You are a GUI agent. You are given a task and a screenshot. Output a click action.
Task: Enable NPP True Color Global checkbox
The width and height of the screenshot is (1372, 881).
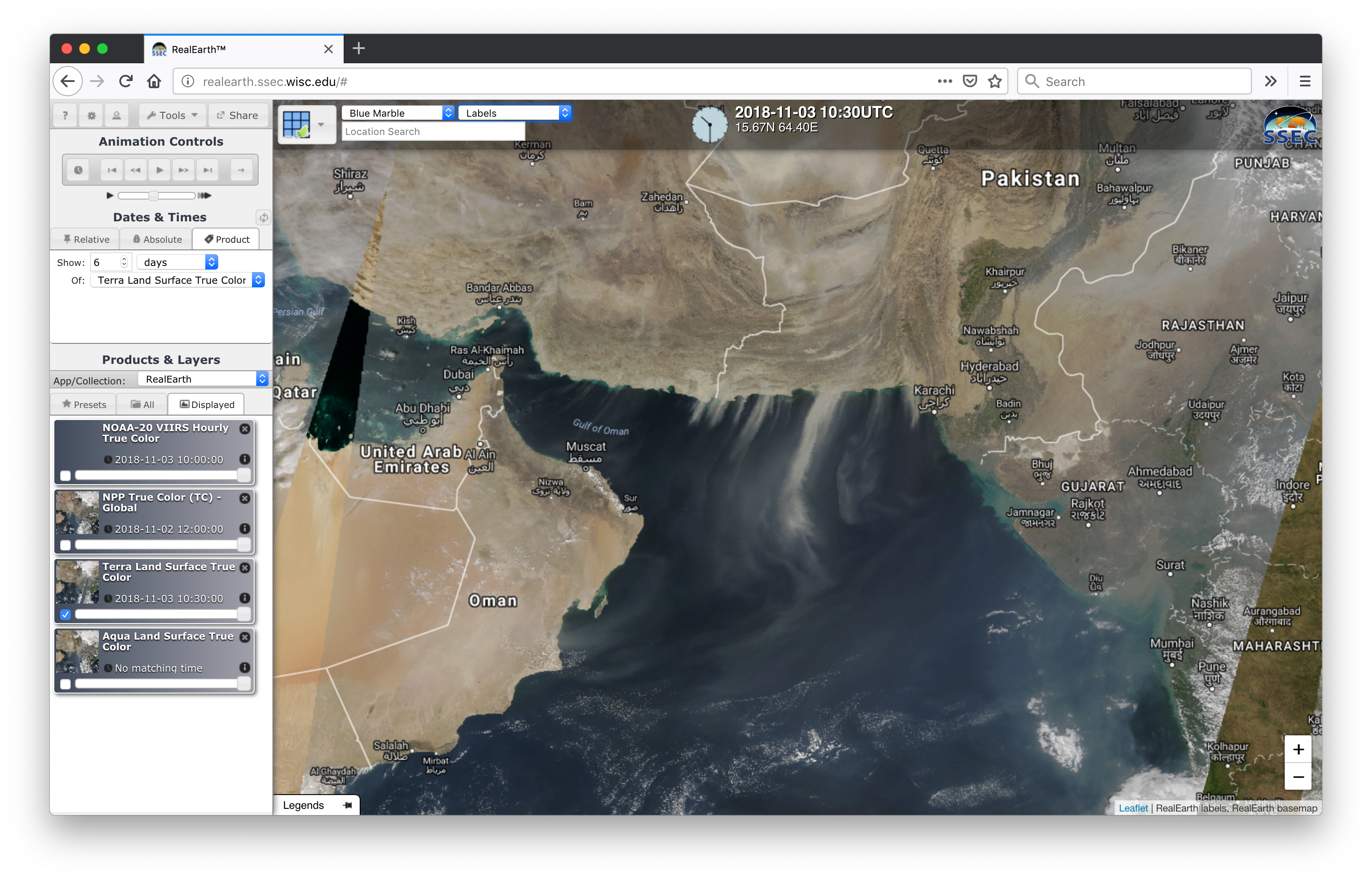66,545
